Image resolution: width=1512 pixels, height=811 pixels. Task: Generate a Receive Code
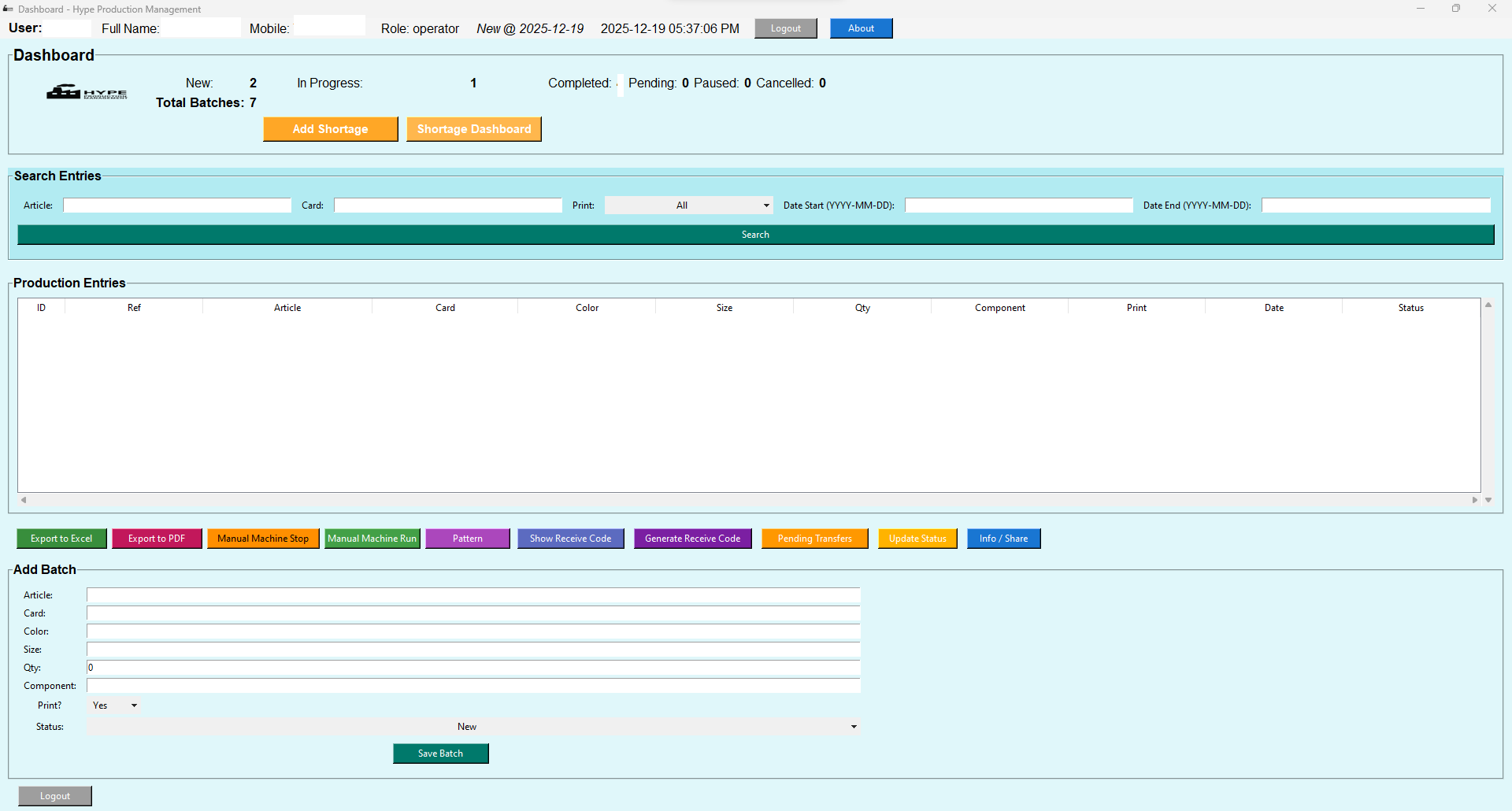[x=692, y=539]
